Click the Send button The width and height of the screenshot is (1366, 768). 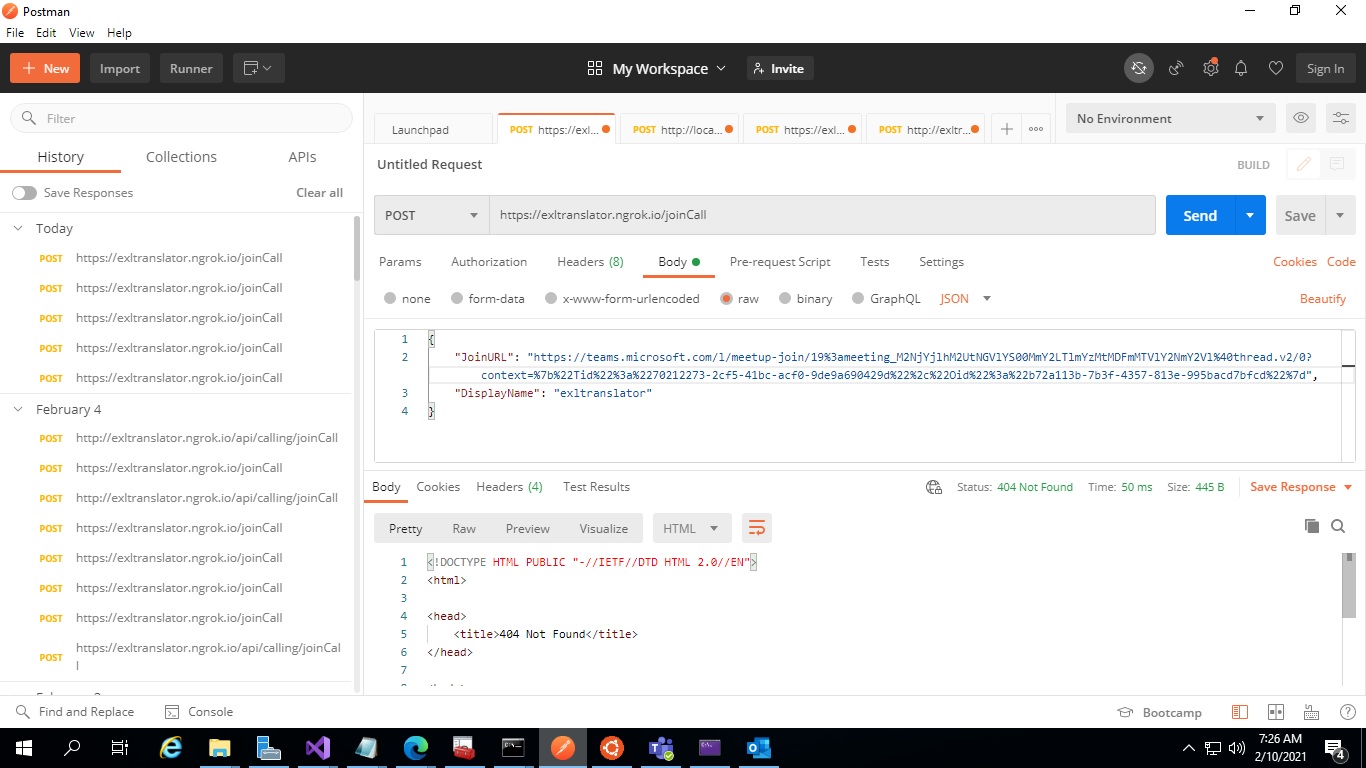[1200, 215]
